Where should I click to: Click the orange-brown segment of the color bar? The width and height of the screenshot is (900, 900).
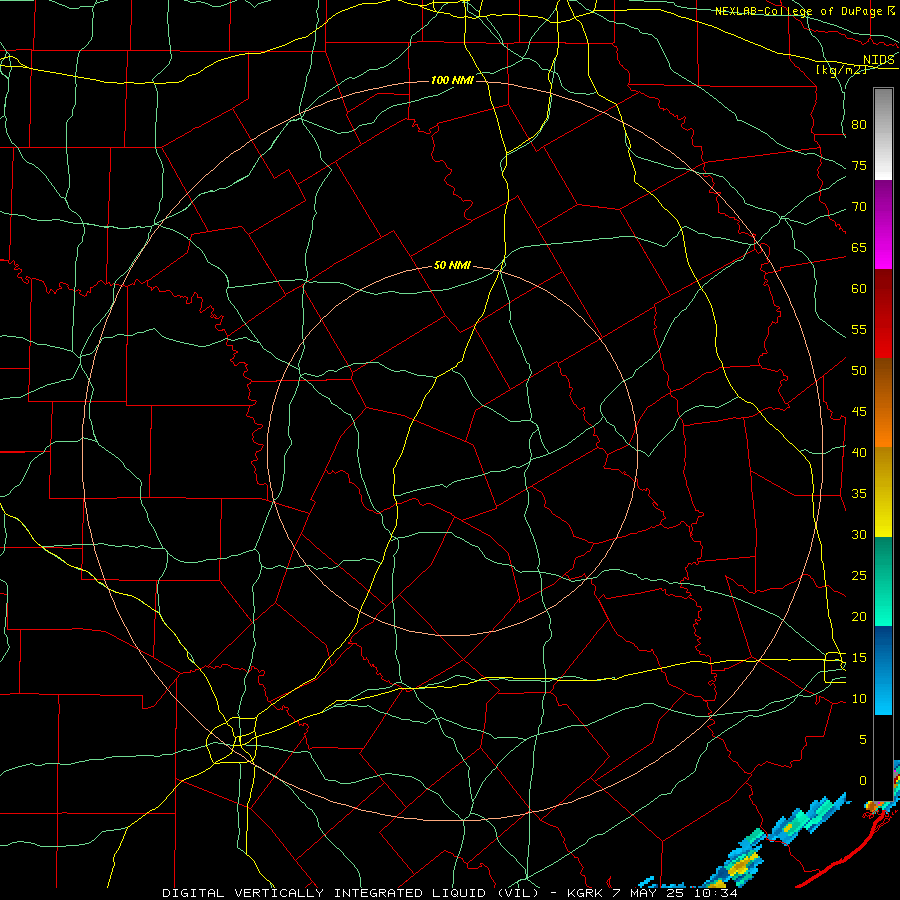click(883, 403)
